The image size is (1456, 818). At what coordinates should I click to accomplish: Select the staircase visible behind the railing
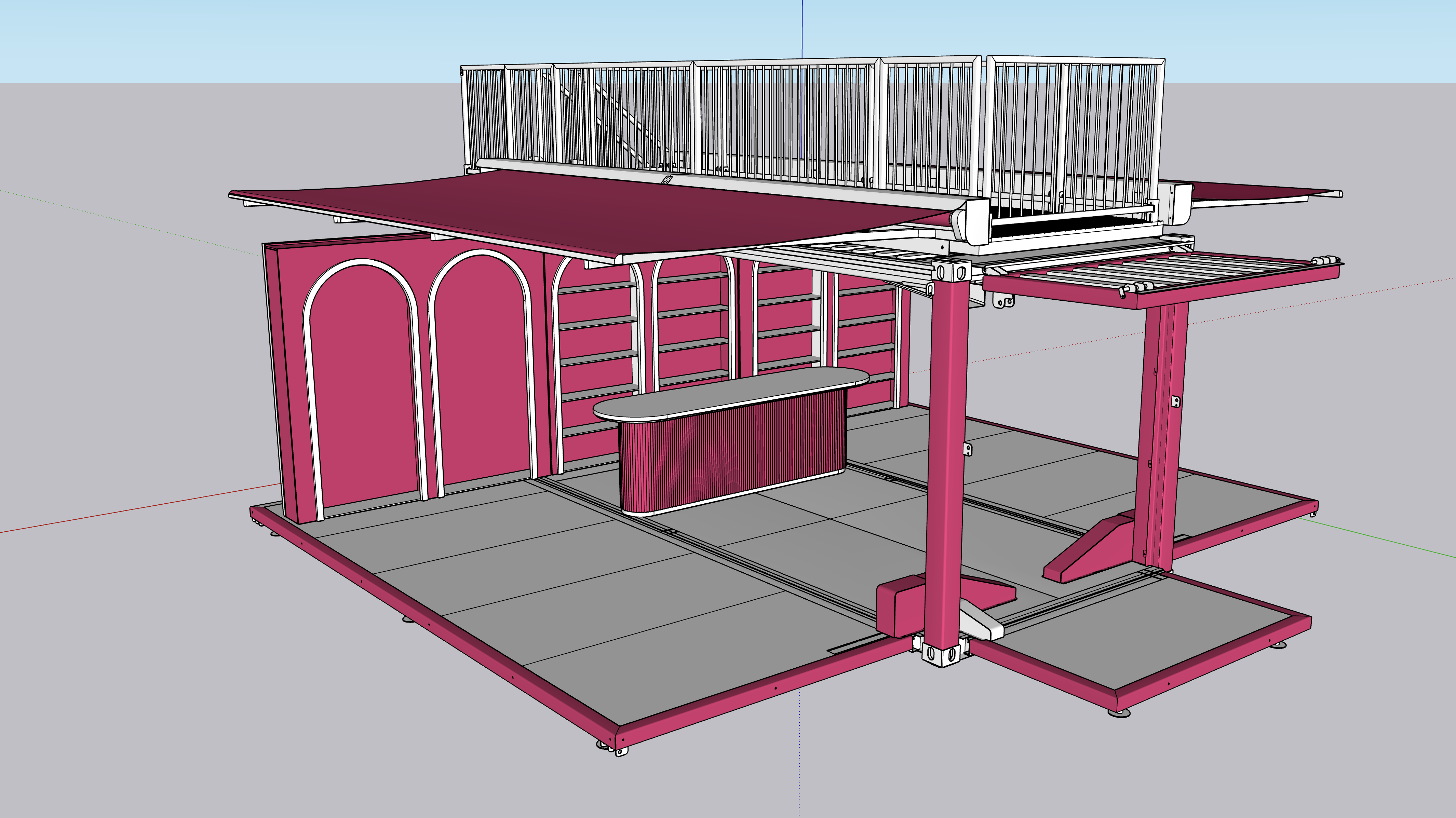pos(622,121)
